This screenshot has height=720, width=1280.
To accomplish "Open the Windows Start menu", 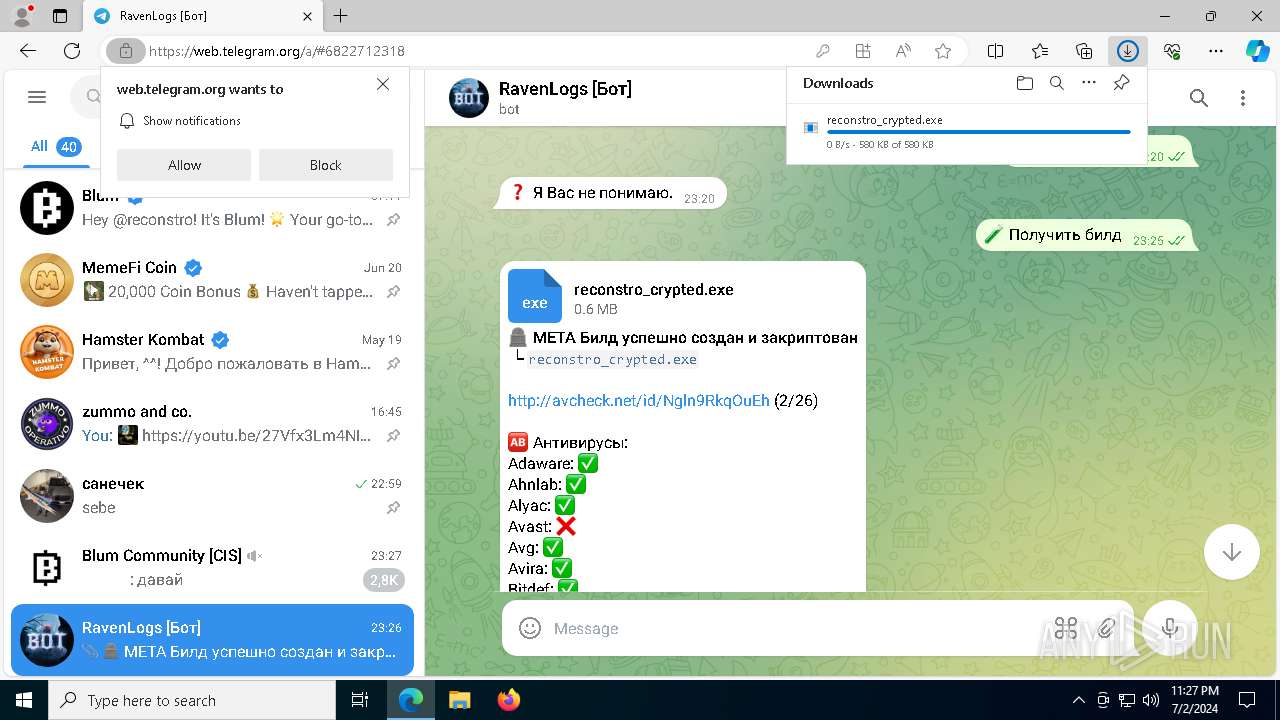I will coord(24,700).
